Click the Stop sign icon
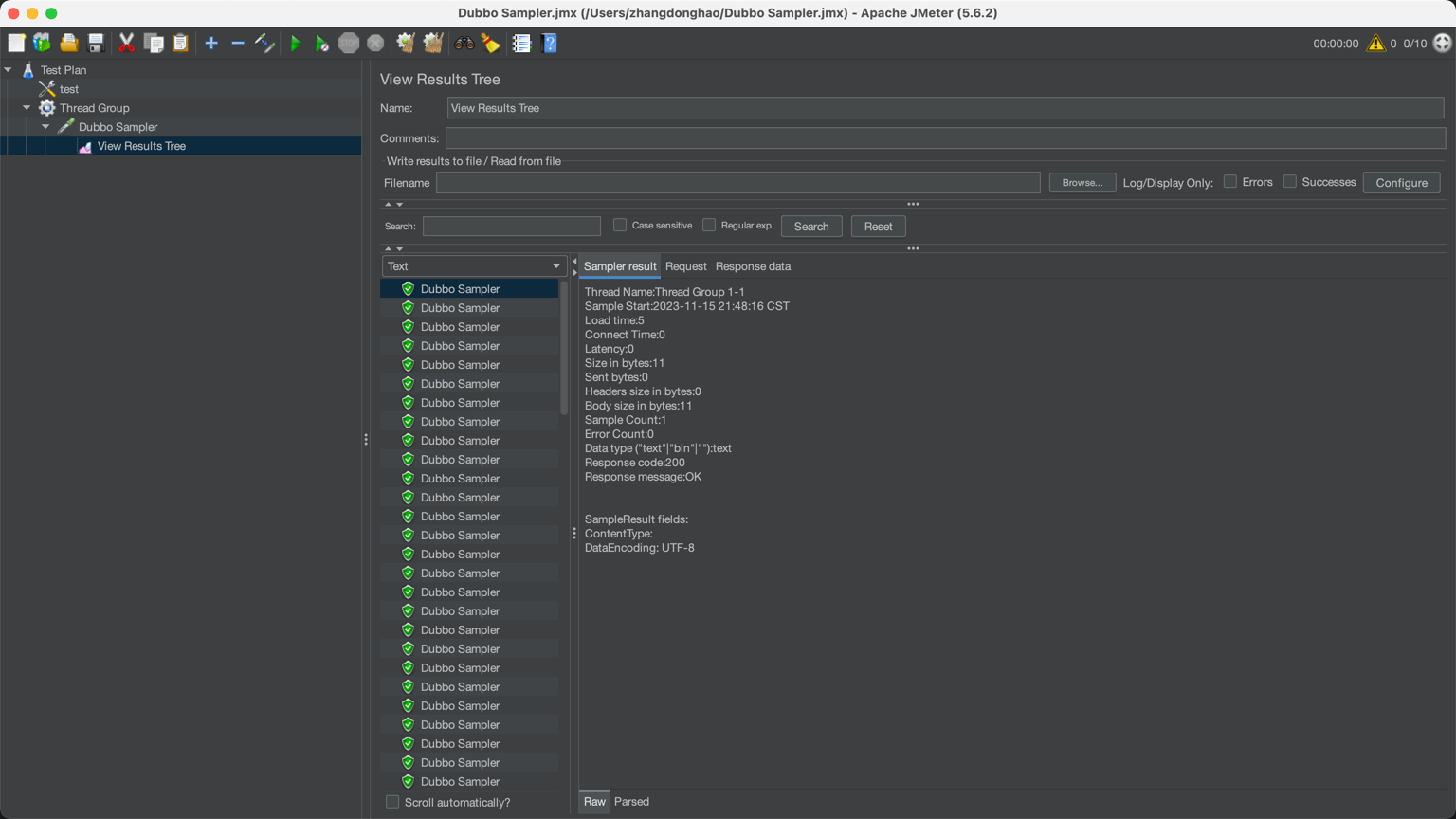This screenshot has width=1456, height=819. coord(349,43)
